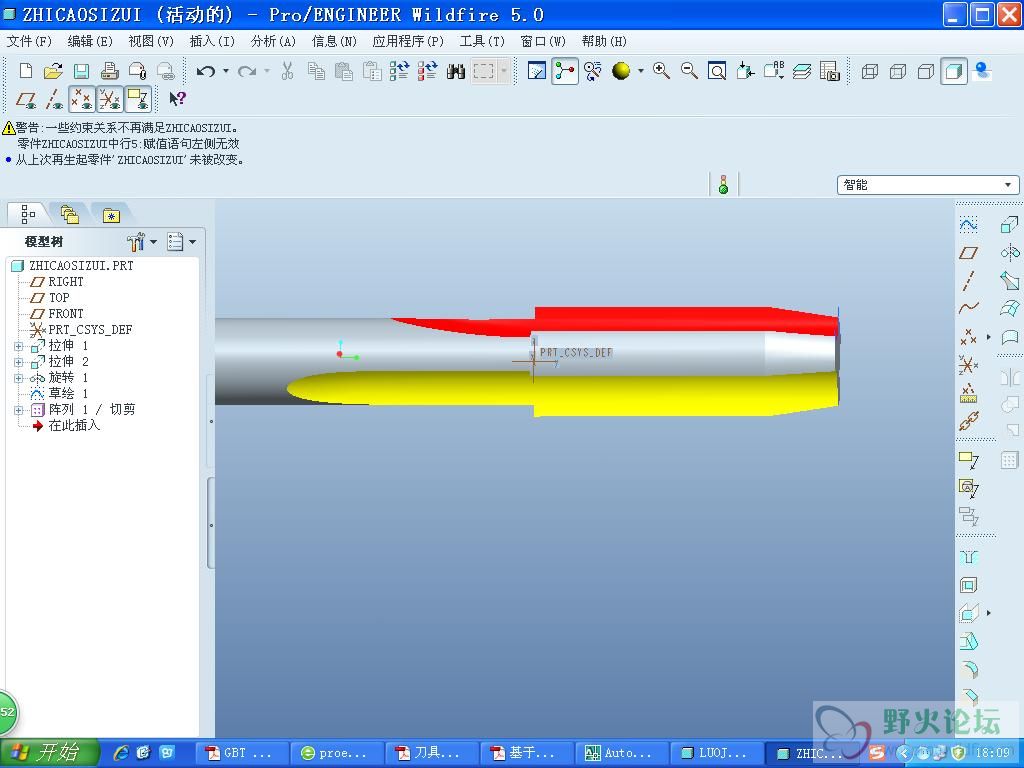Select the datum coordinate system tool on the right
Screen dimensions: 1024x768
click(x=968, y=364)
